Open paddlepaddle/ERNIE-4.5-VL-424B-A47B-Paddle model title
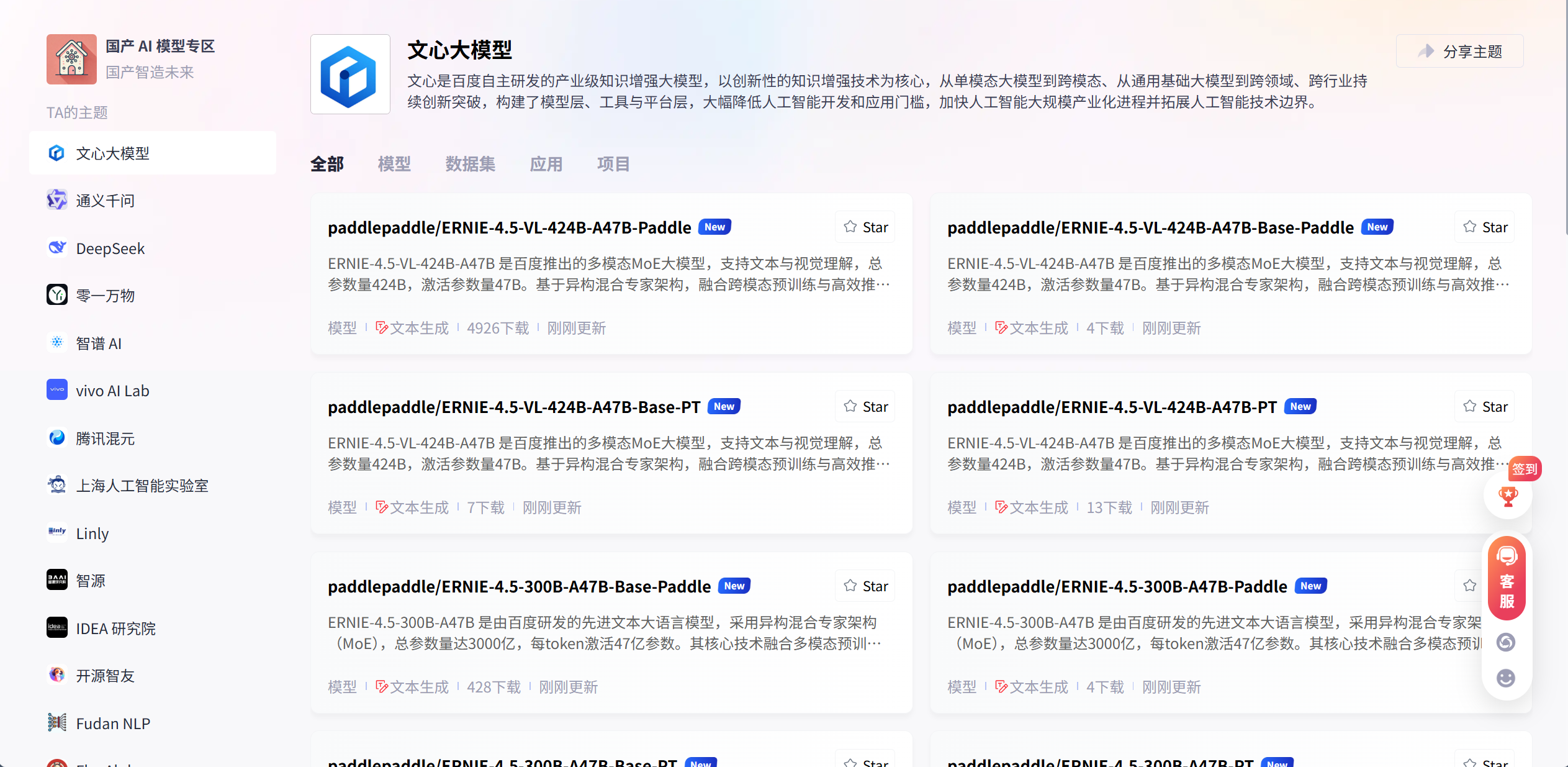The height and width of the screenshot is (767, 1568). (x=509, y=227)
